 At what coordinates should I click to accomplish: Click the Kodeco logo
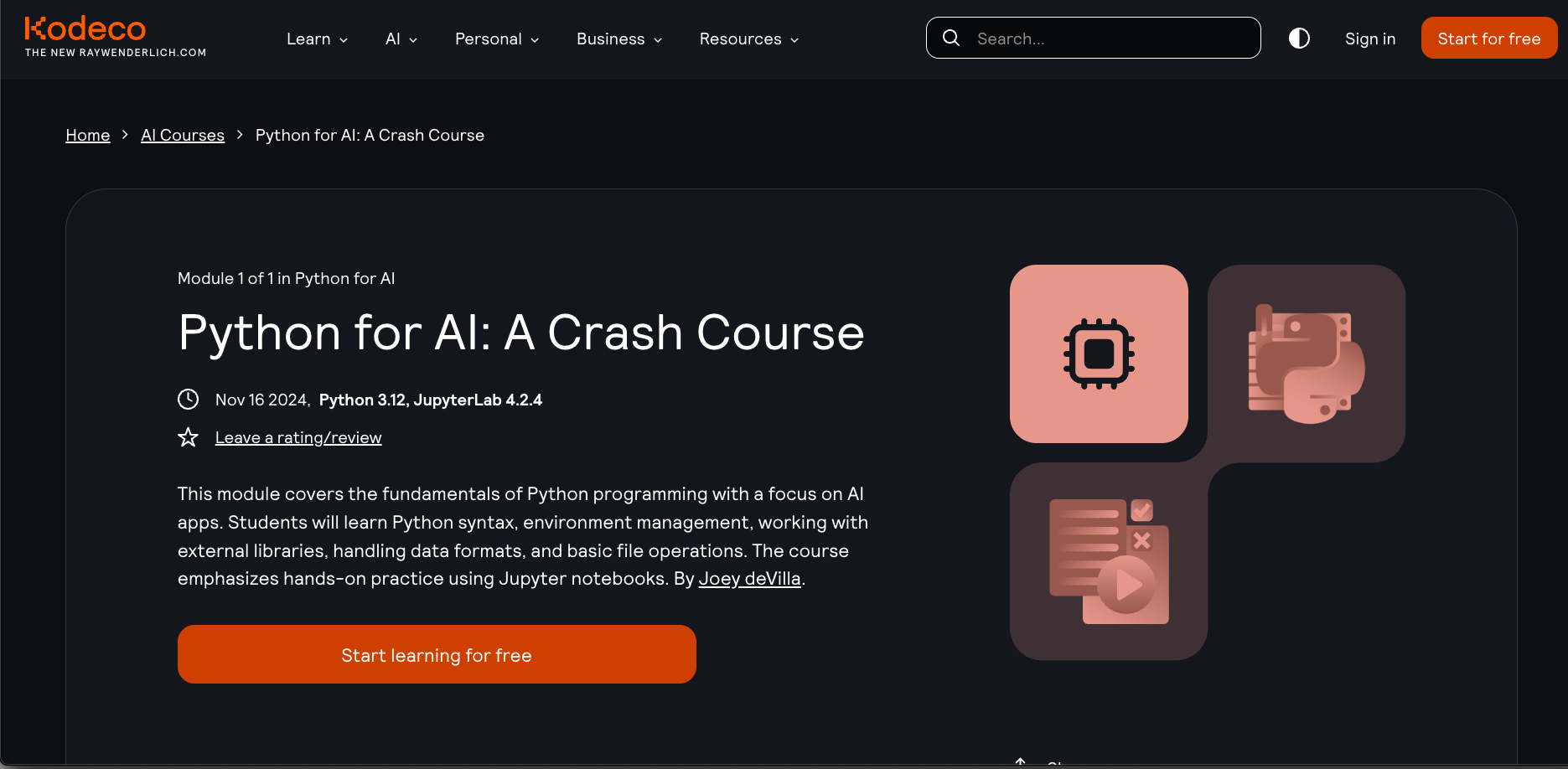pyautogui.click(x=85, y=28)
